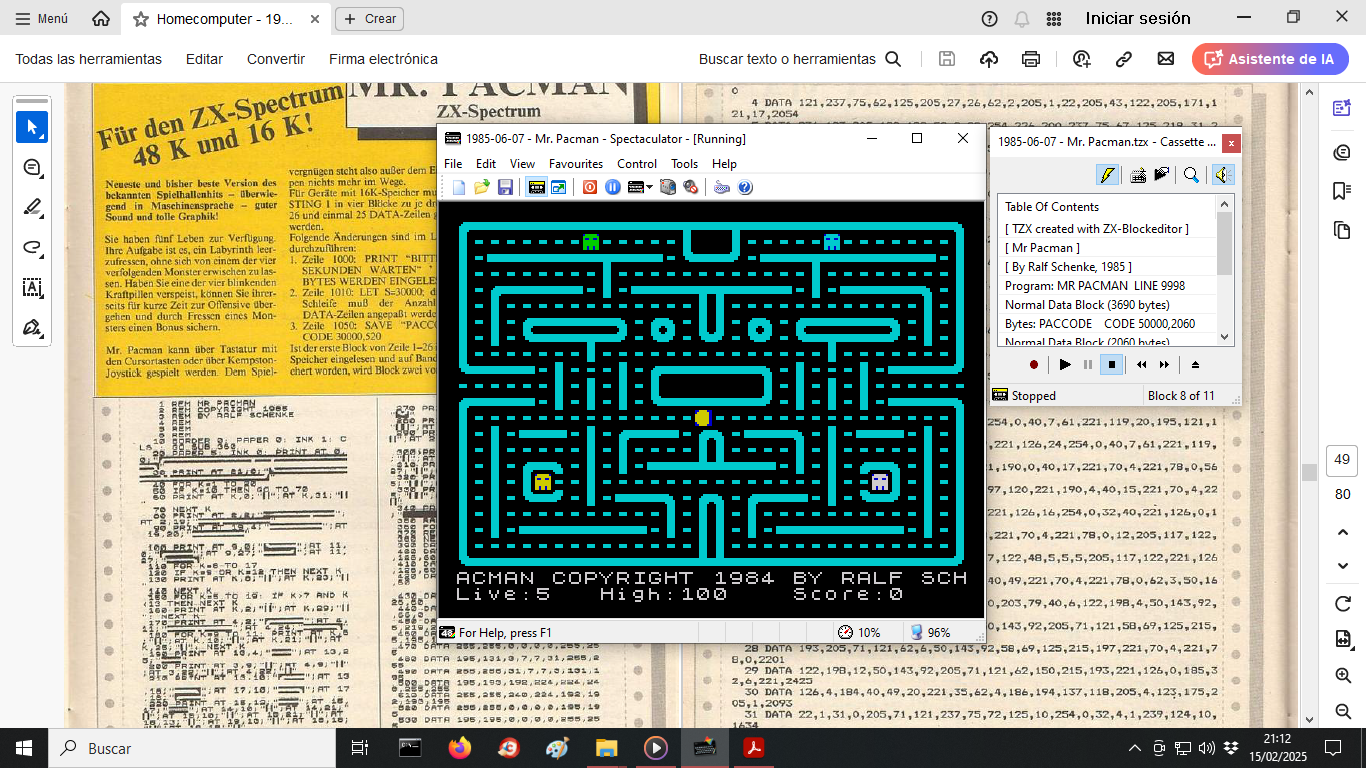The height and width of the screenshot is (768, 1366).
Task: Open Spectaculator Help menu
Action: click(724, 164)
